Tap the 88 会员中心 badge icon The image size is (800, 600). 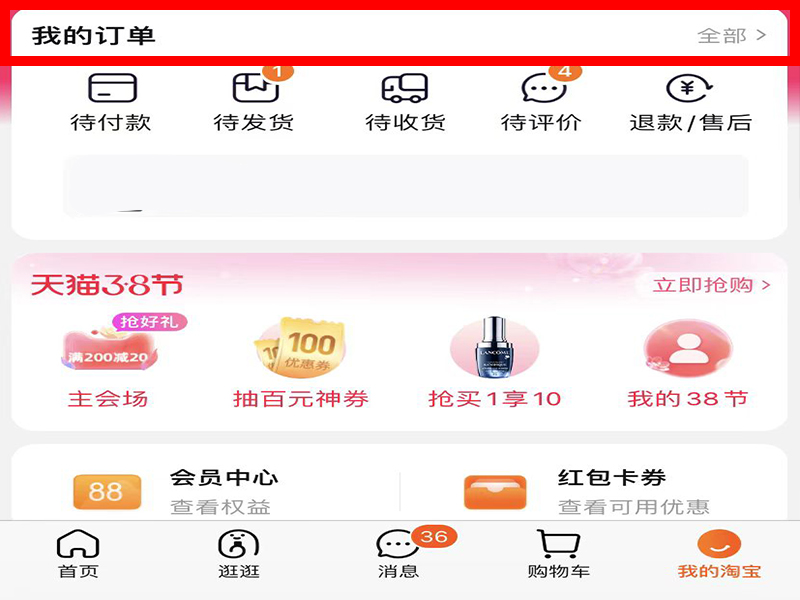click(107, 492)
